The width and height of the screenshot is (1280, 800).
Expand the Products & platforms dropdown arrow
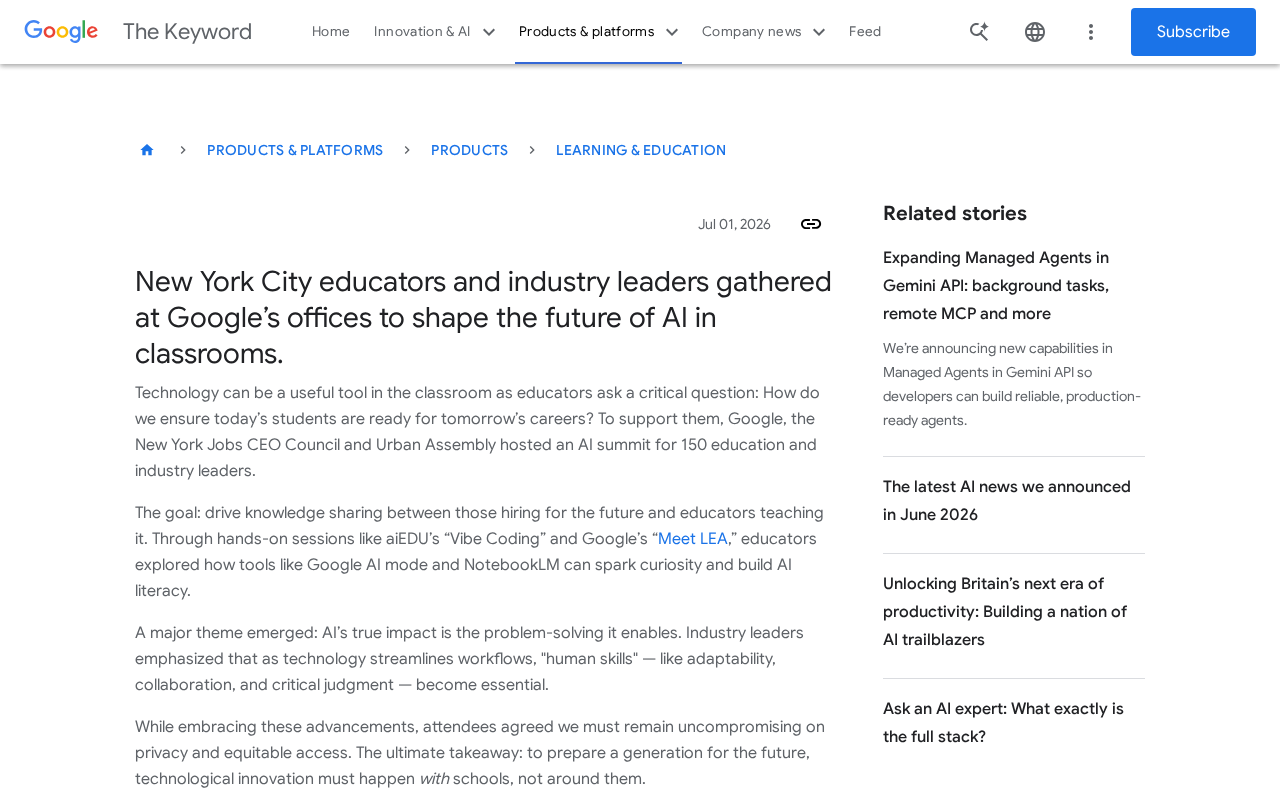[672, 32]
